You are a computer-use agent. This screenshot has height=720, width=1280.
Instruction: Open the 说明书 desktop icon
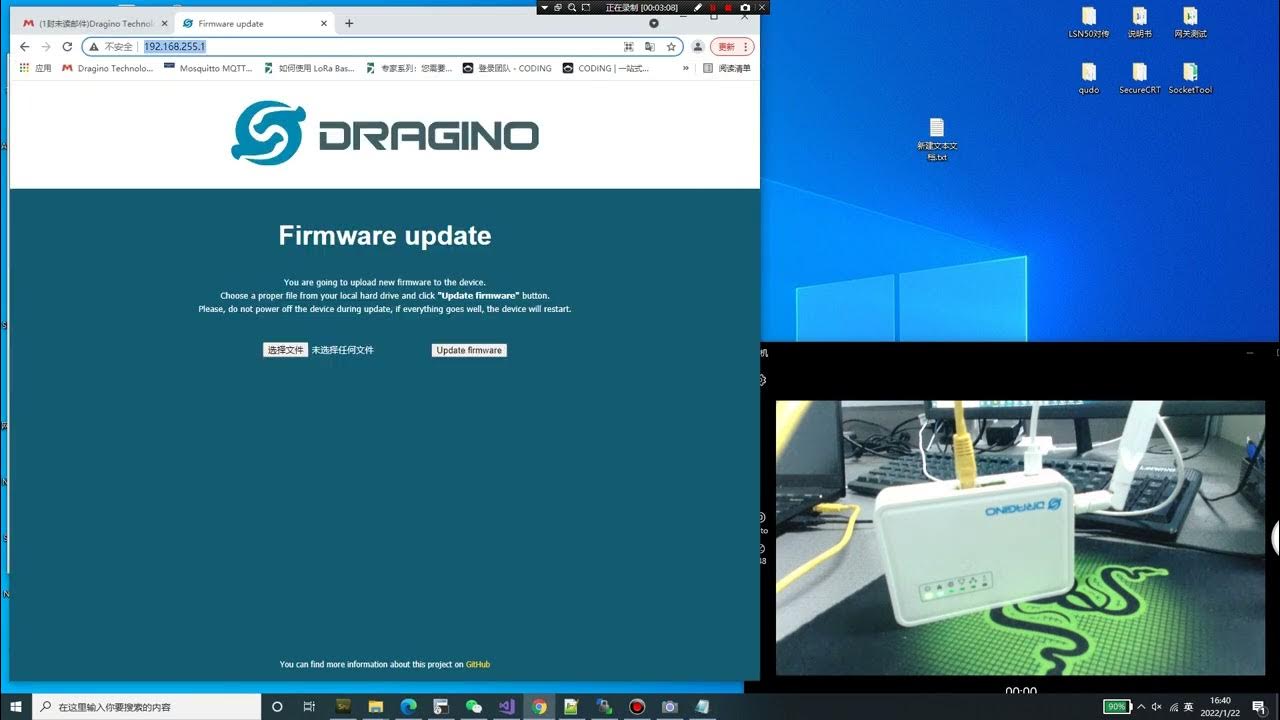1140,22
